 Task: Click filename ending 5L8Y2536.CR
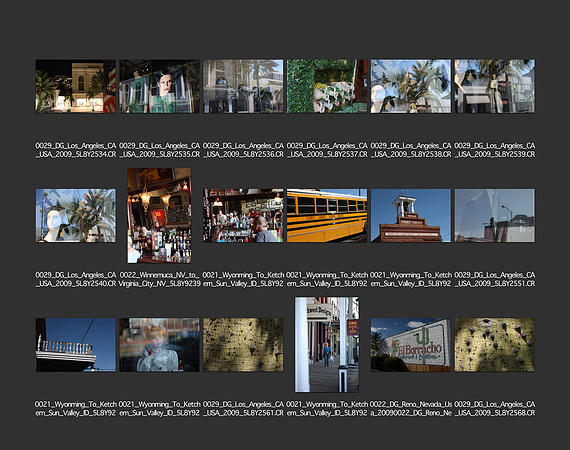(243, 150)
